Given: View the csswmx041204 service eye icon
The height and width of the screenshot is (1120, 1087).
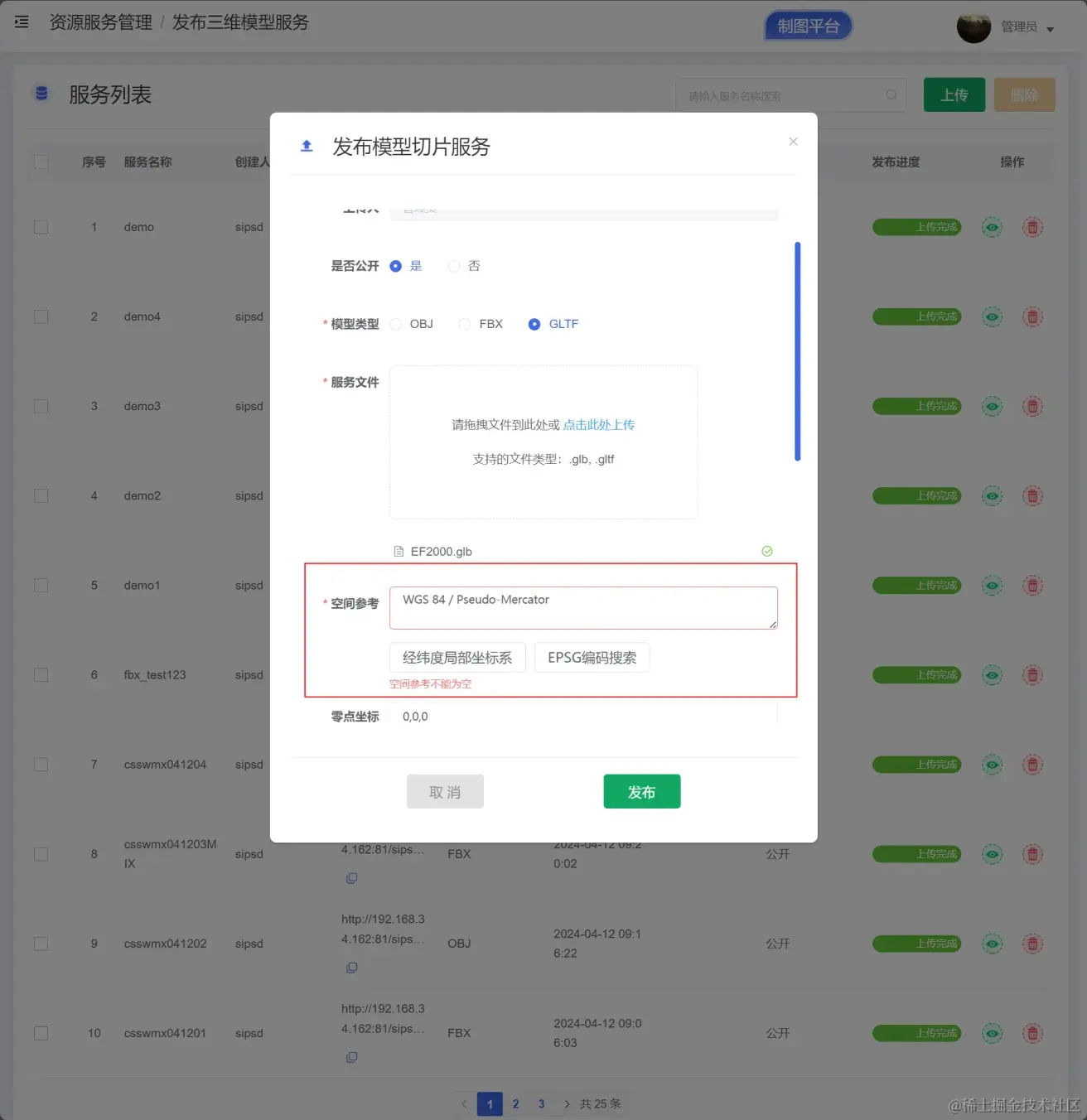Looking at the screenshot, I should point(992,765).
